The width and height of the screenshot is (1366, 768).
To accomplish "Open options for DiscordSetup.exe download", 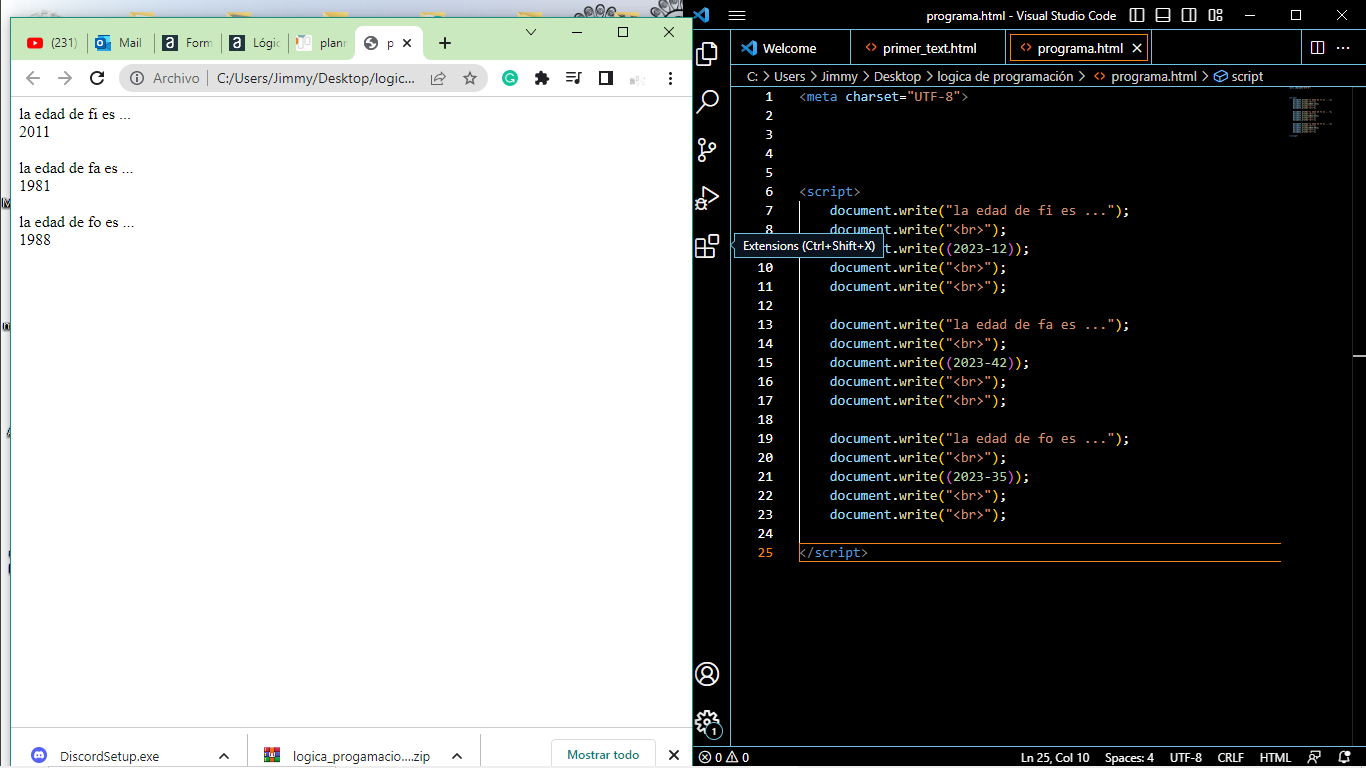I will [x=224, y=756].
